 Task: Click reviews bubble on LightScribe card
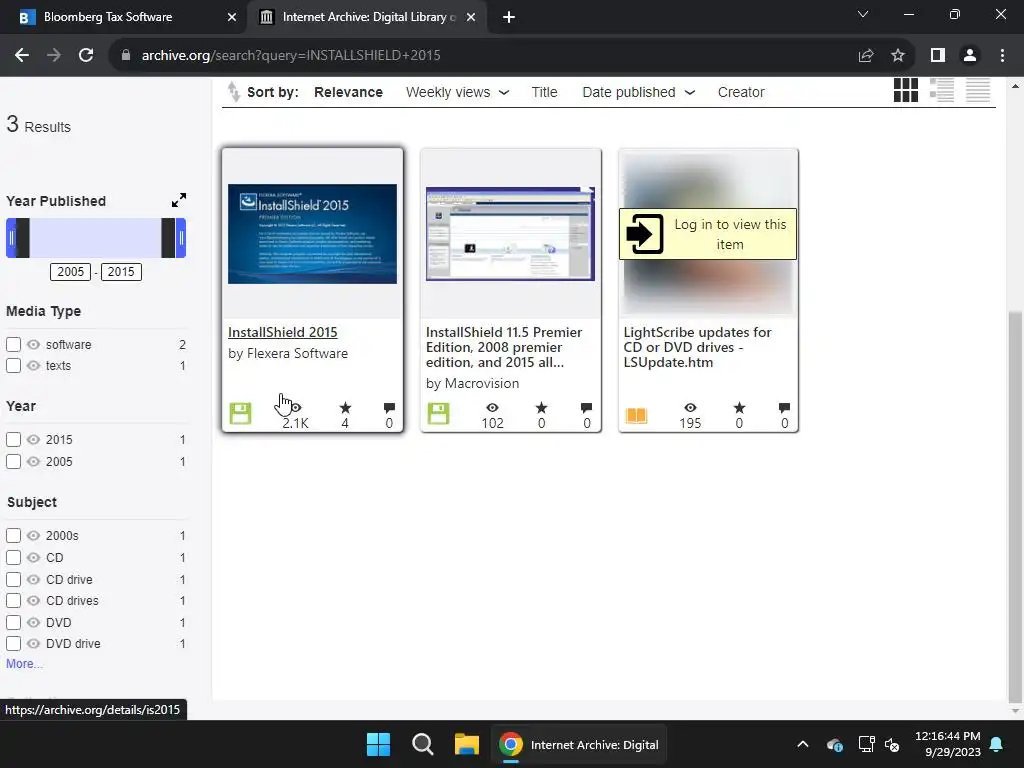(784, 408)
